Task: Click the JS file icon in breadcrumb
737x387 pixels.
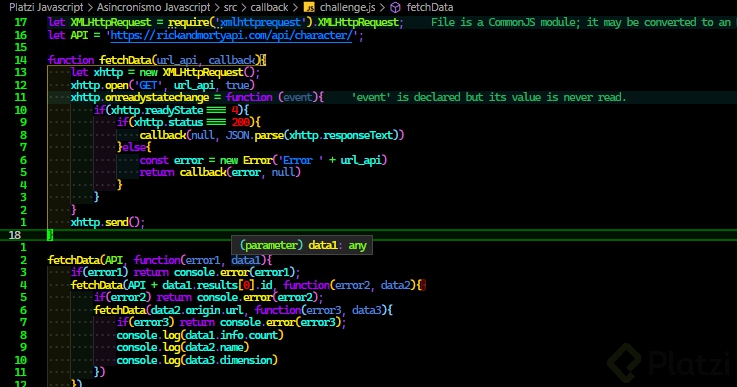Action: (x=309, y=7)
